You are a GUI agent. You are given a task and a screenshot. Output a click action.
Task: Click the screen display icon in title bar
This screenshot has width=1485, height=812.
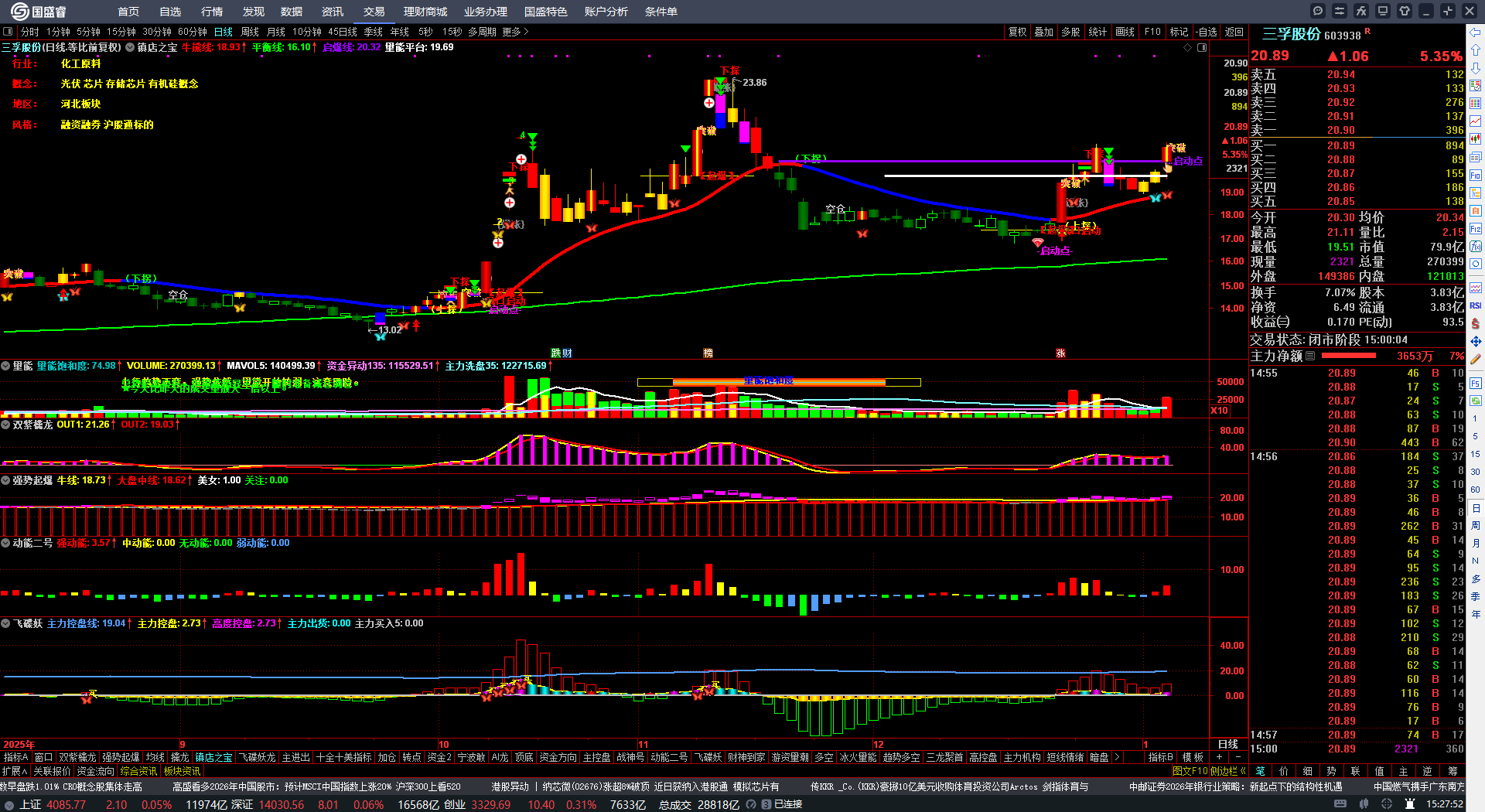coord(1383,11)
